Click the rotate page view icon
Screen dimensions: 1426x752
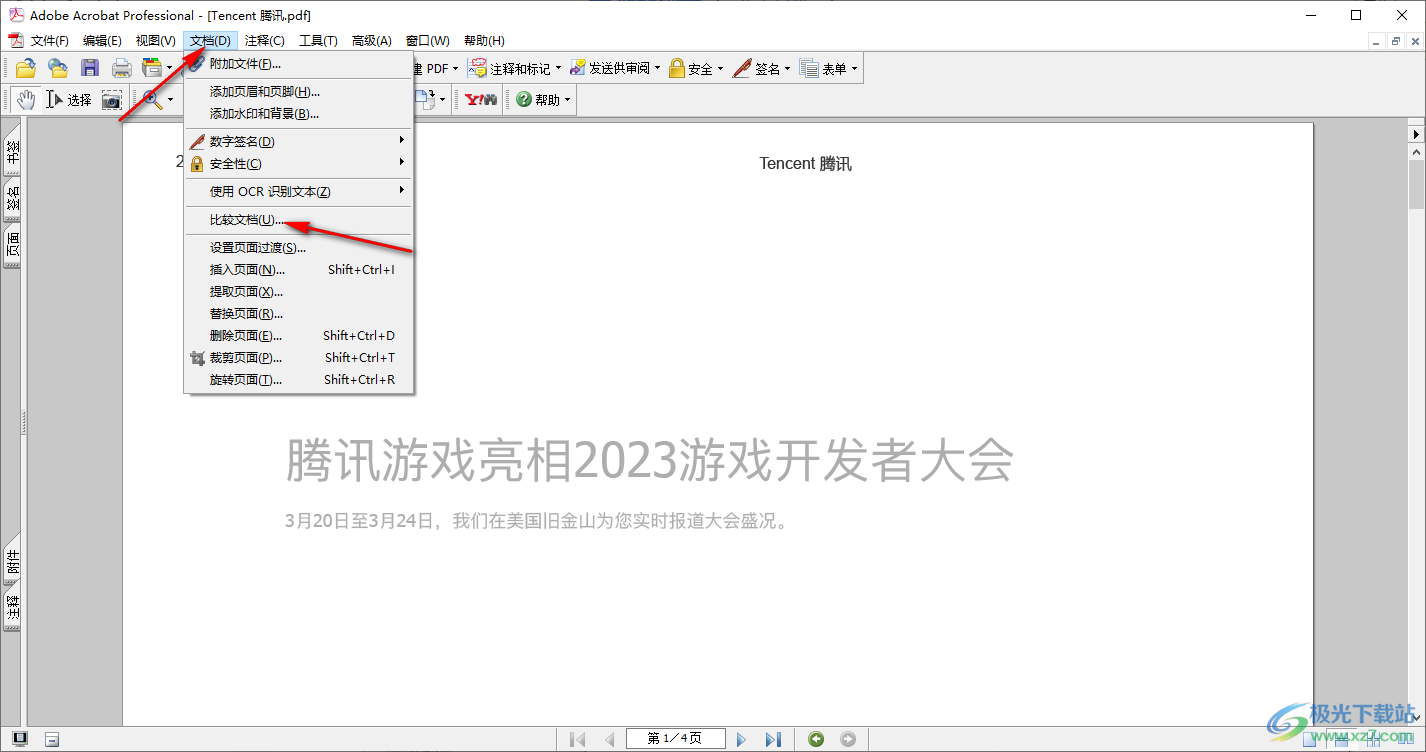tap(426, 99)
